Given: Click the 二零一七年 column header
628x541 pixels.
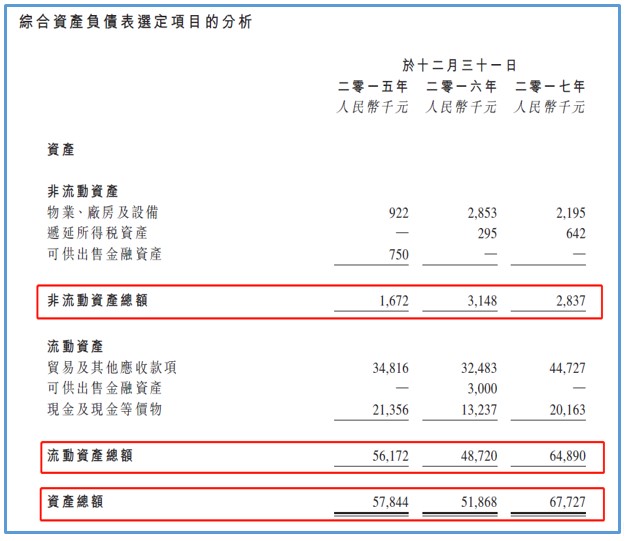Looking at the screenshot, I should click(x=549, y=87).
